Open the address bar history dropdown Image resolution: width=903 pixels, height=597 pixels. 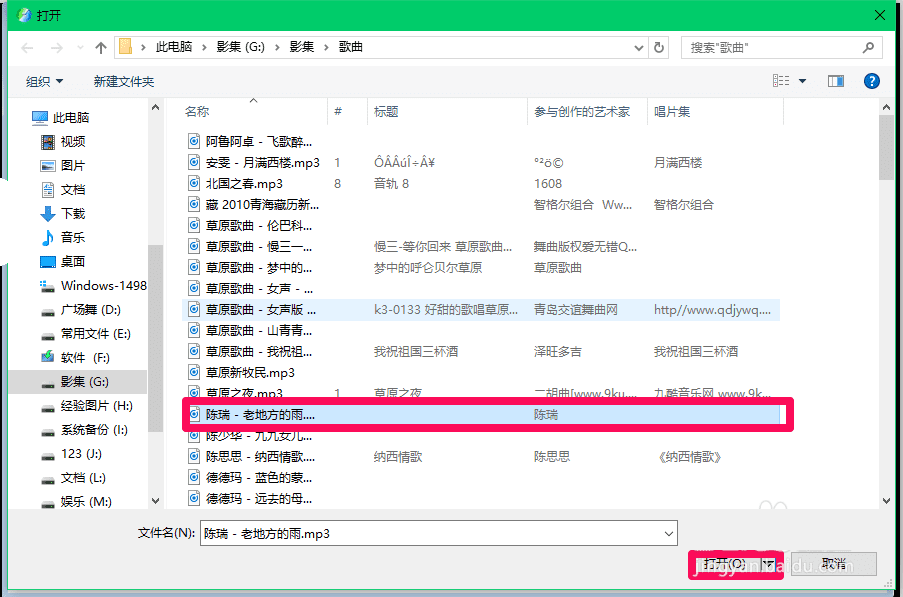click(639, 46)
